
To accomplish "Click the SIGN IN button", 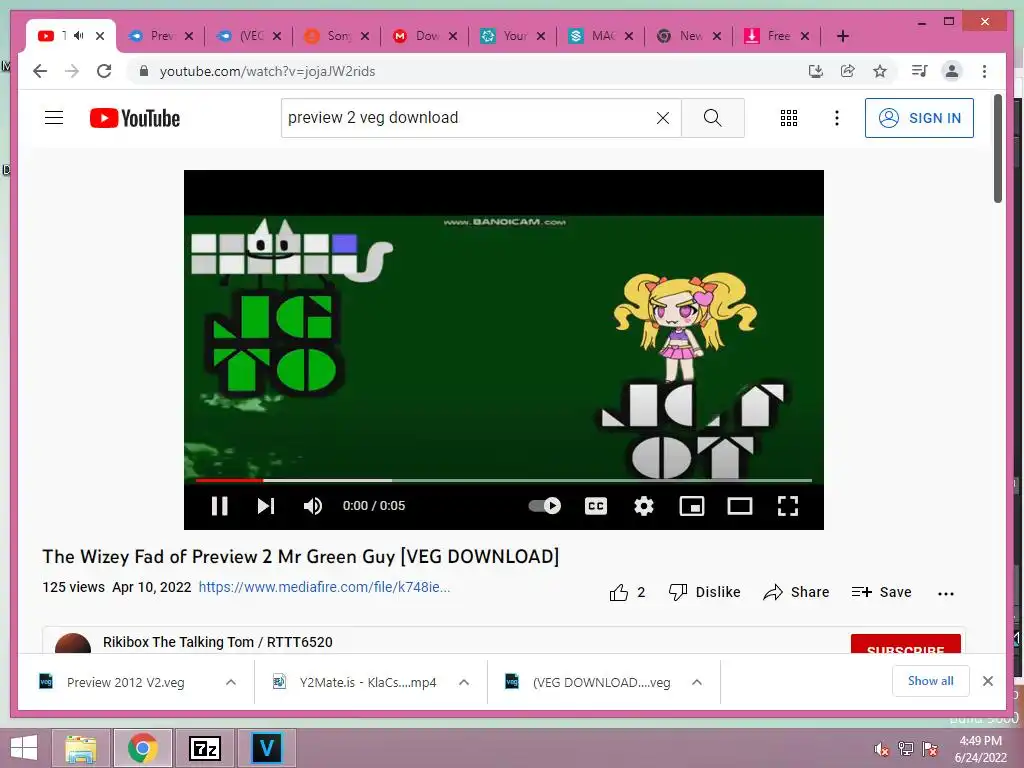I will tap(919, 118).
